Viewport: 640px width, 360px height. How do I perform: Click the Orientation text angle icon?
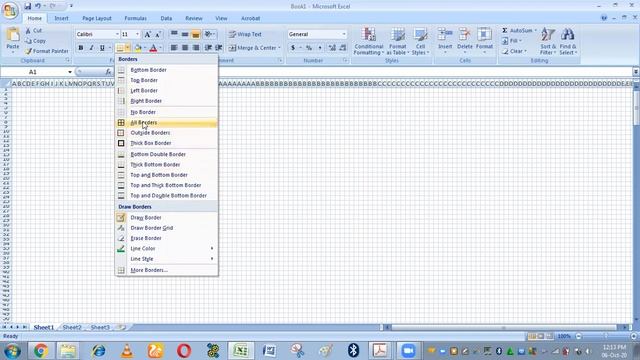coord(208,34)
